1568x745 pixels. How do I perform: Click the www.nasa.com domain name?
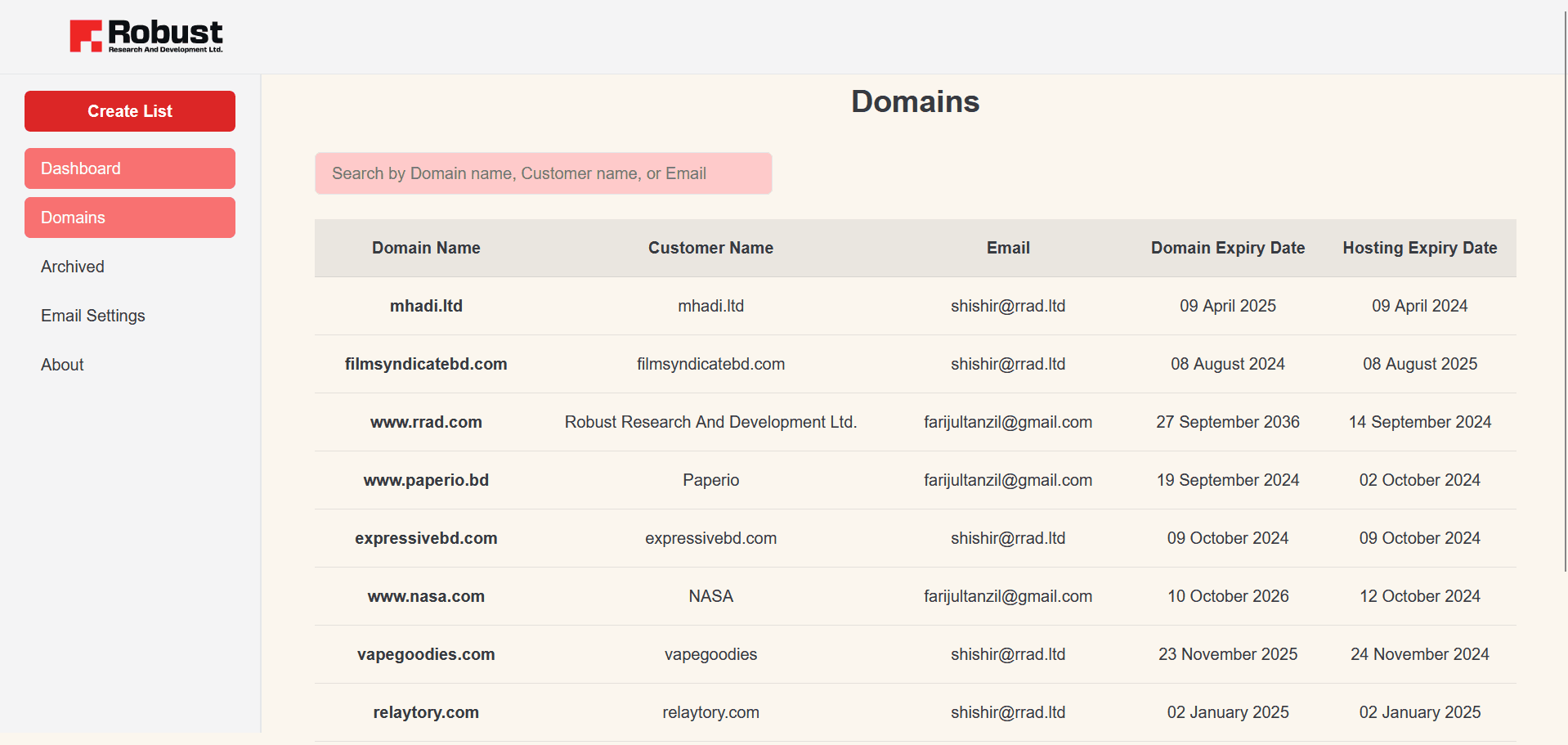[426, 596]
